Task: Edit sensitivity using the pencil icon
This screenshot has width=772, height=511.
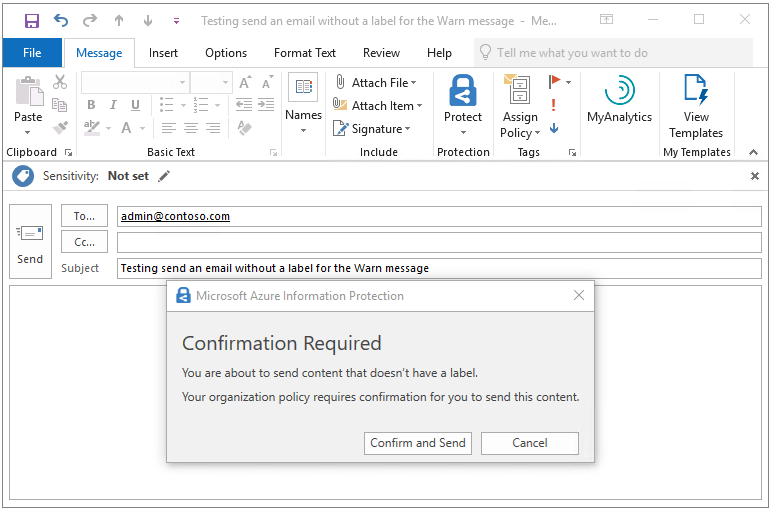Action: tap(164, 176)
